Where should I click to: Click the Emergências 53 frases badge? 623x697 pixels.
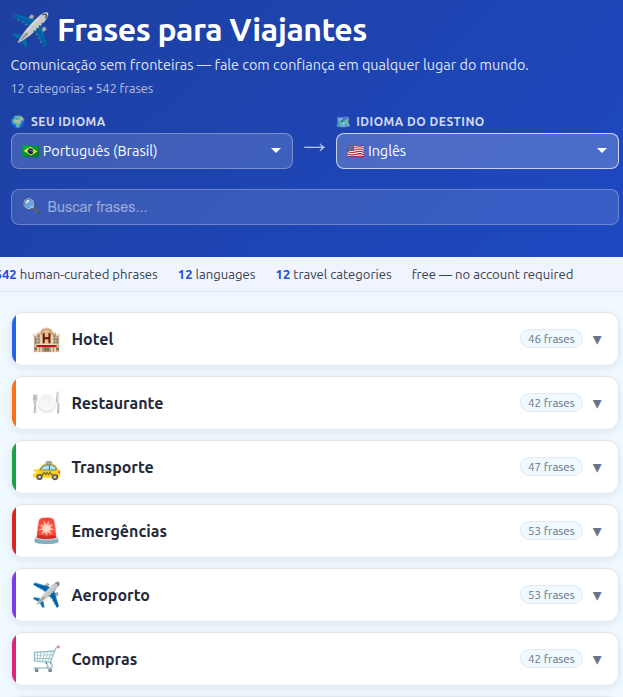tap(551, 531)
